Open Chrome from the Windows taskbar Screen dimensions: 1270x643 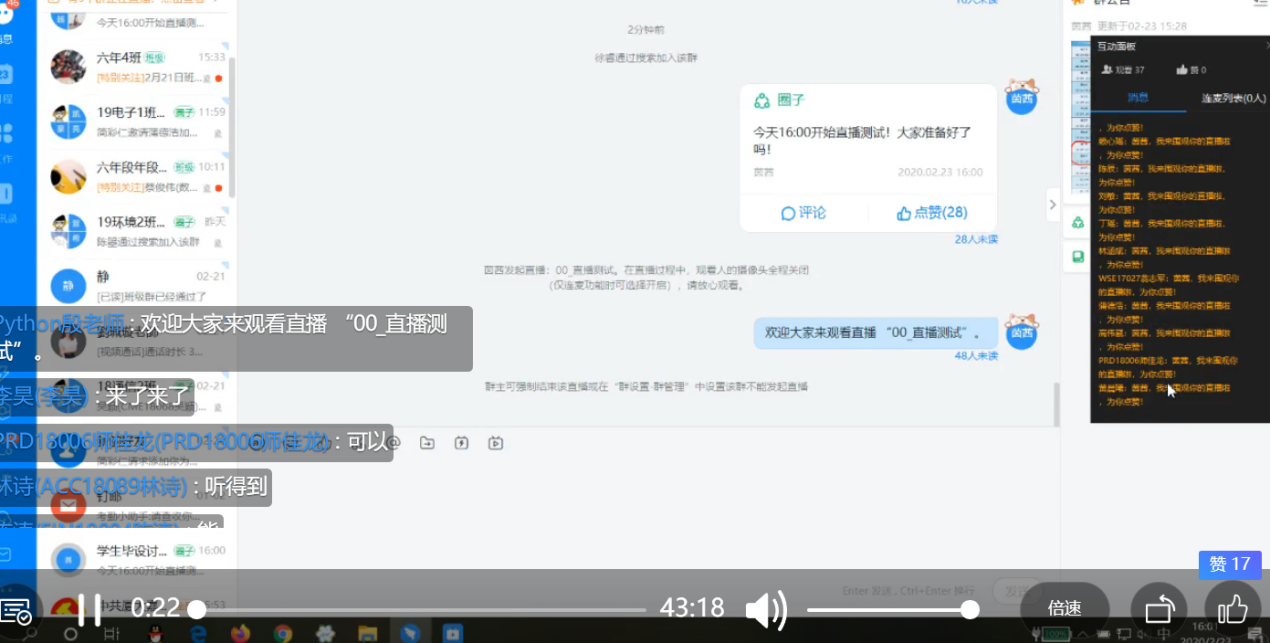click(283, 633)
